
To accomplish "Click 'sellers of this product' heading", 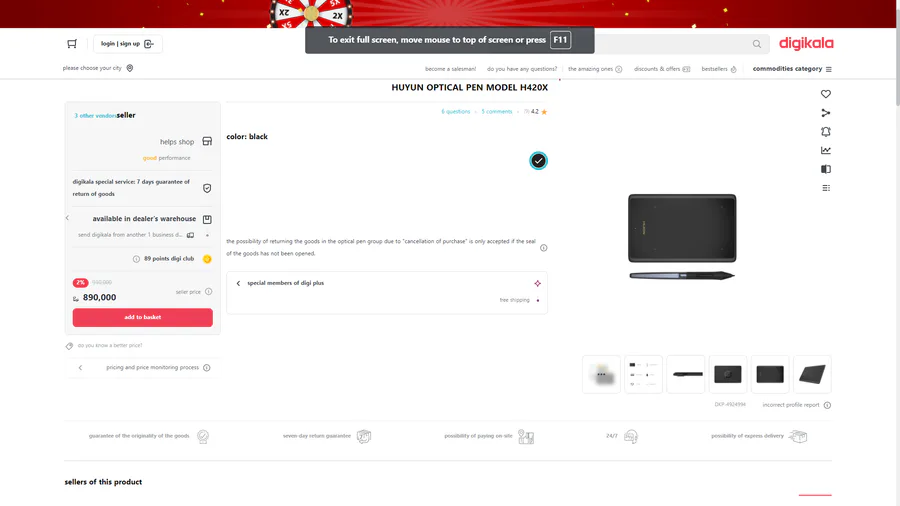I will pos(103,482).
